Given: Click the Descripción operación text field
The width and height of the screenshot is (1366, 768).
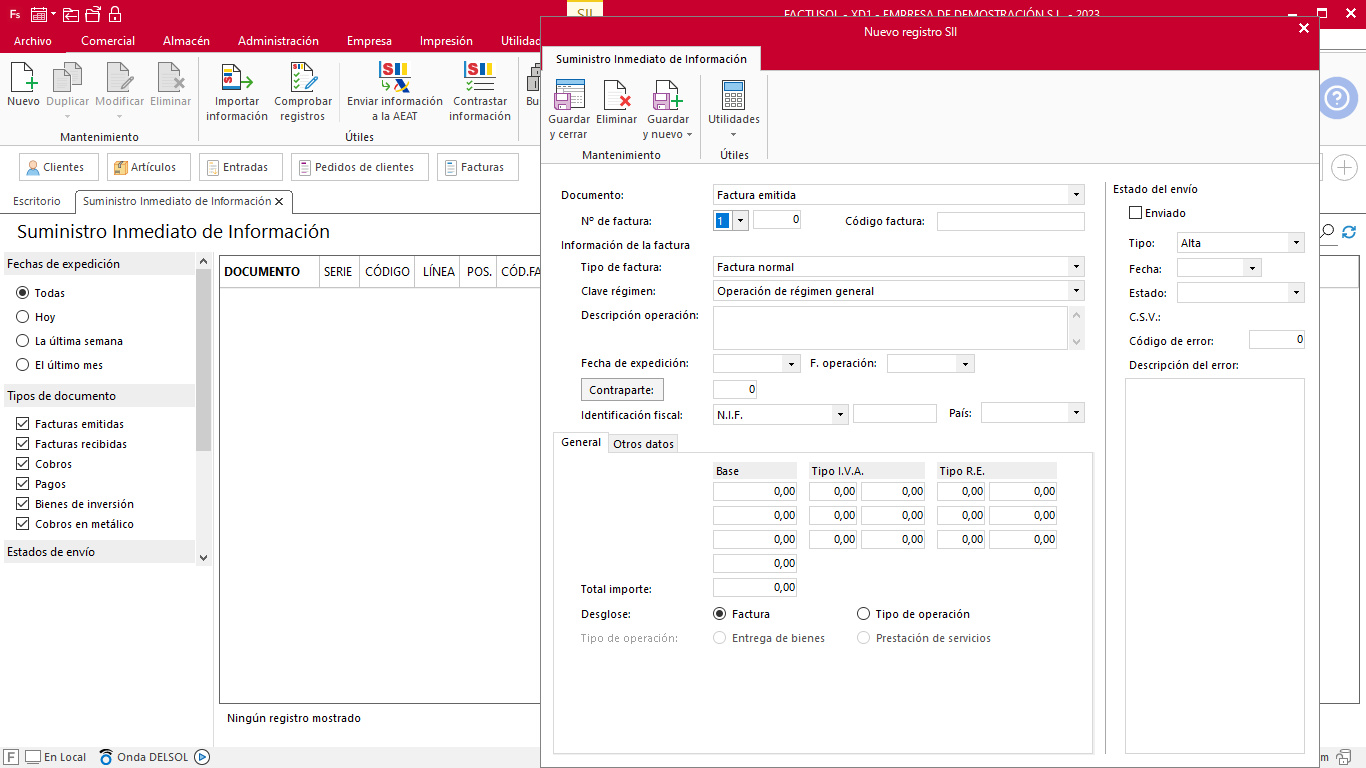Looking at the screenshot, I should [890, 327].
